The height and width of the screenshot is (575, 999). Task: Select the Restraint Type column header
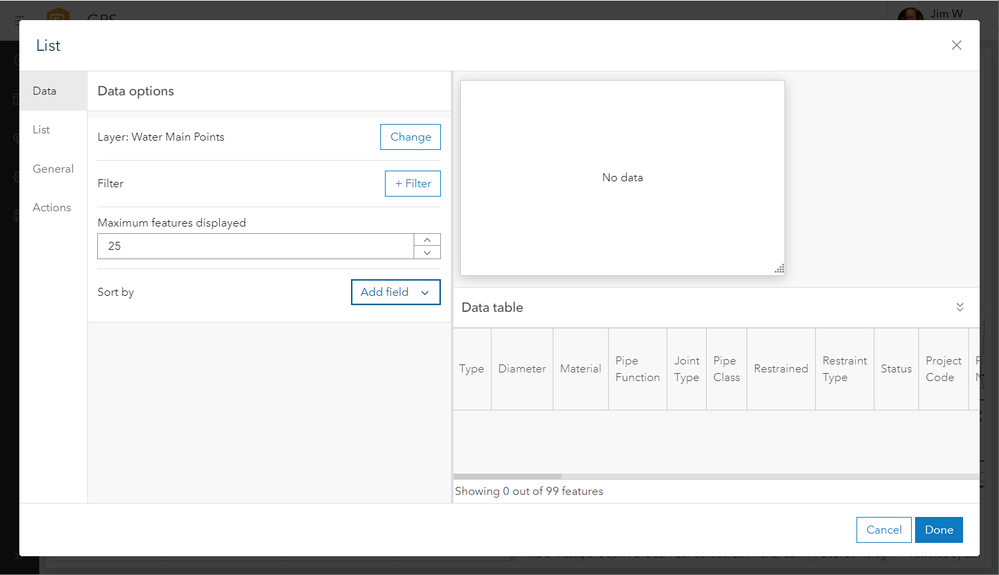click(x=845, y=369)
